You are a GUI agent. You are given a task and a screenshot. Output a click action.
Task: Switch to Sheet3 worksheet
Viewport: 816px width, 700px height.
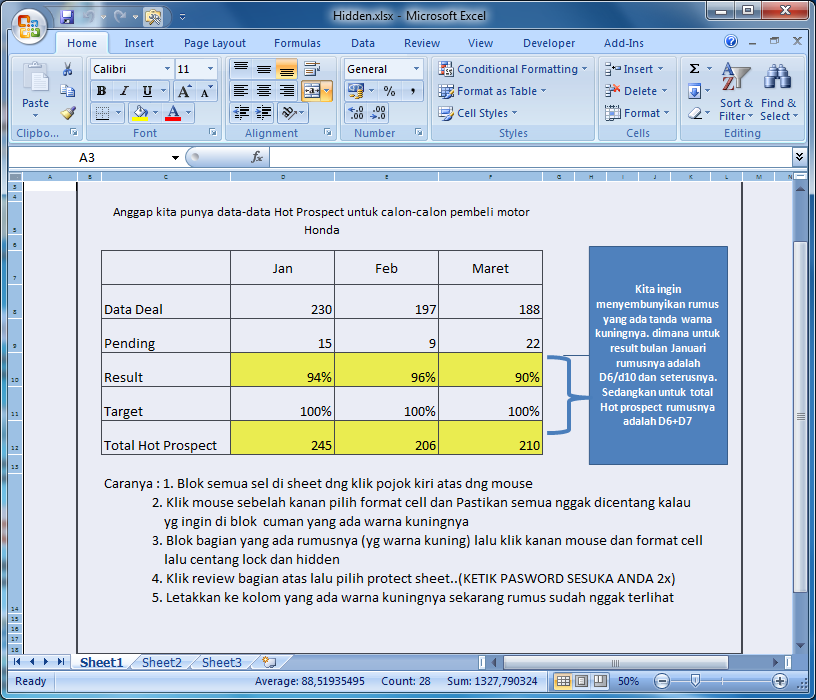click(222, 663)
